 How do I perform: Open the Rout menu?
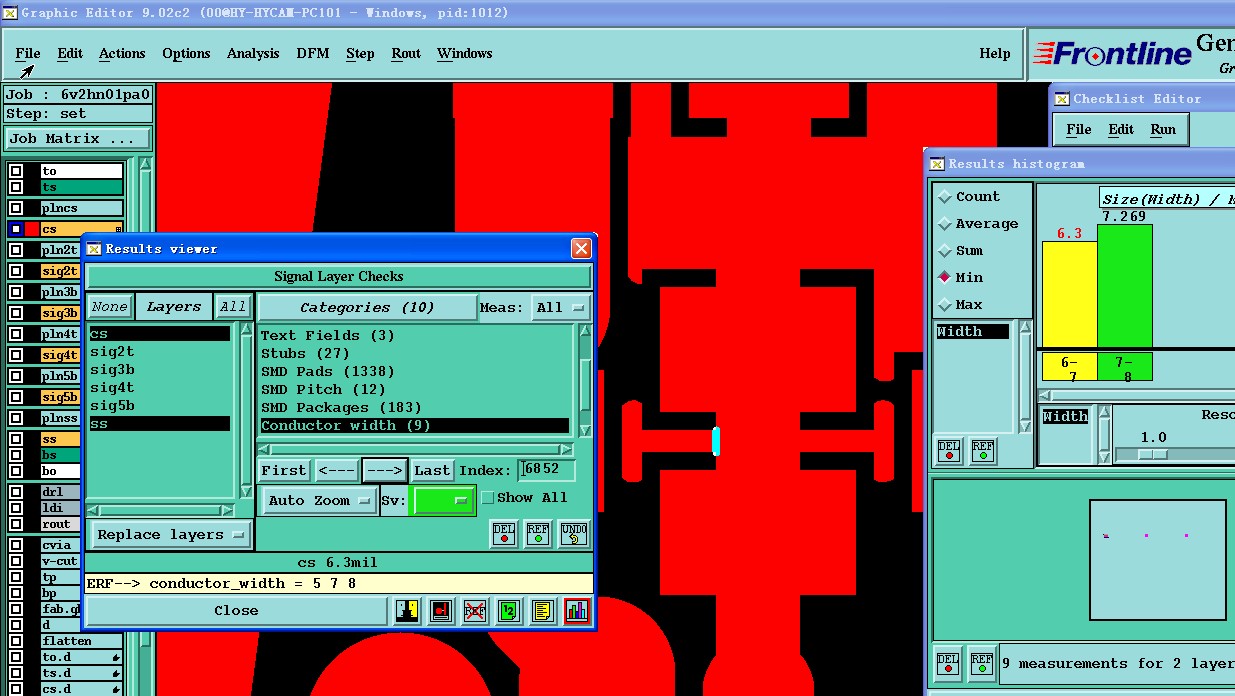point(406,53)
